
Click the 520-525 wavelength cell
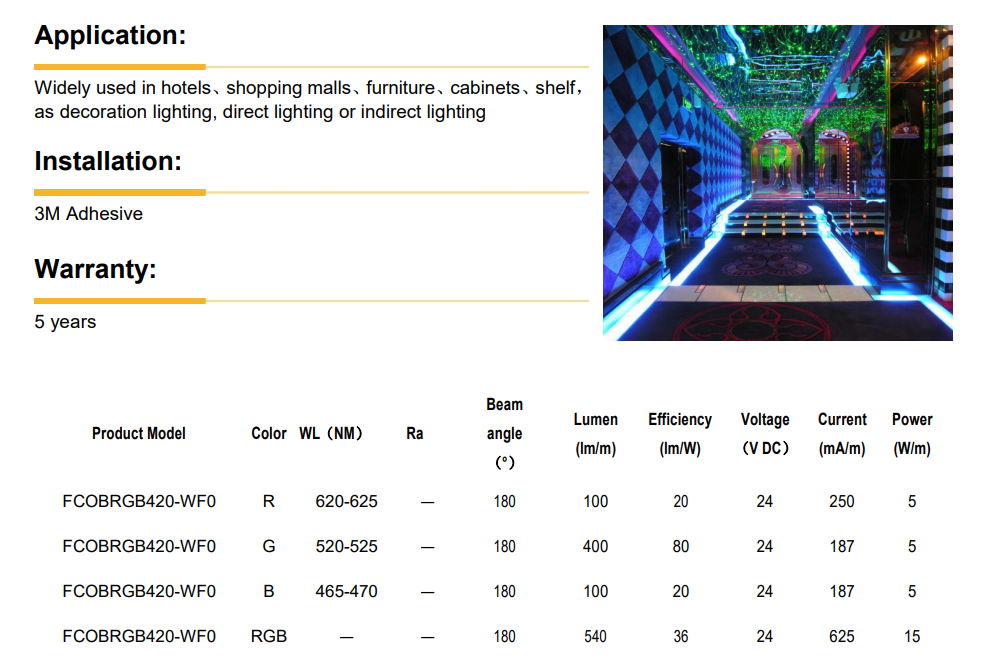[346, 546]
